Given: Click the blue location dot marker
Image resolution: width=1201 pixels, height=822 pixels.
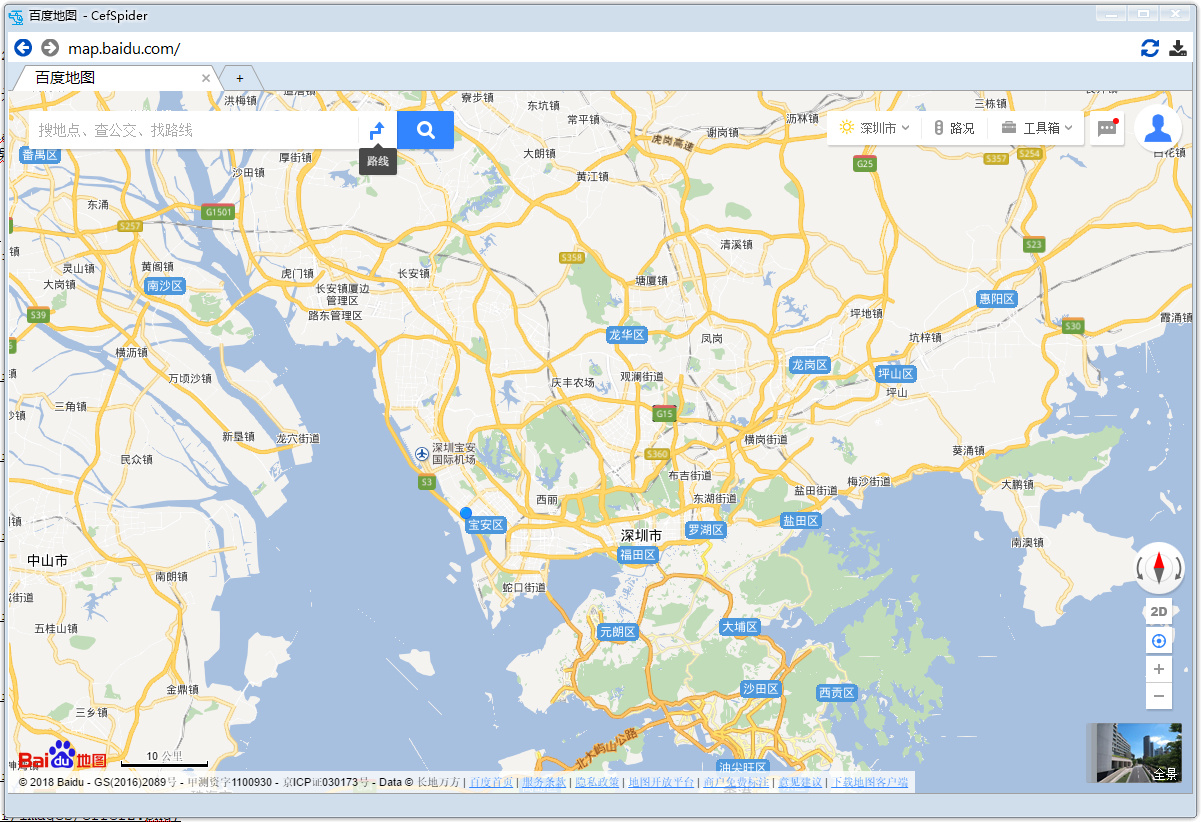Looking at the screenshot, I should point(466,513).
